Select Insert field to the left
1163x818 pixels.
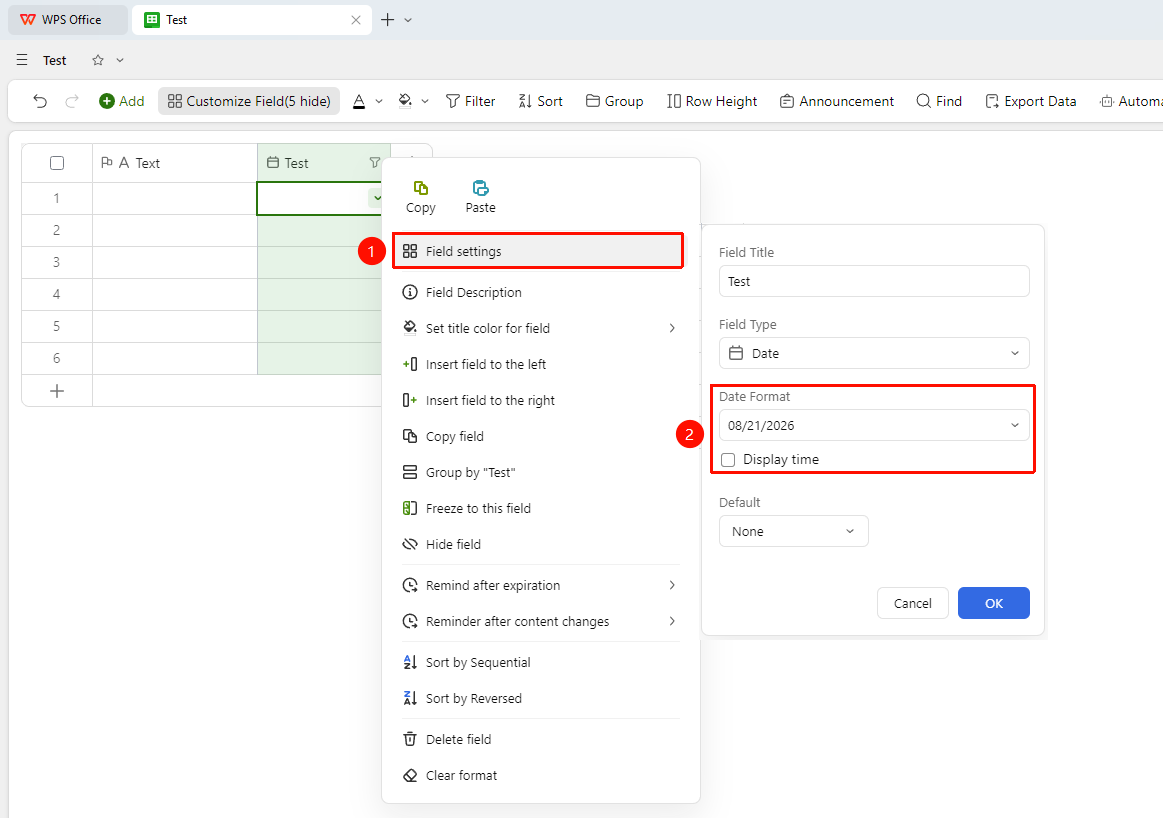(541, 364)
